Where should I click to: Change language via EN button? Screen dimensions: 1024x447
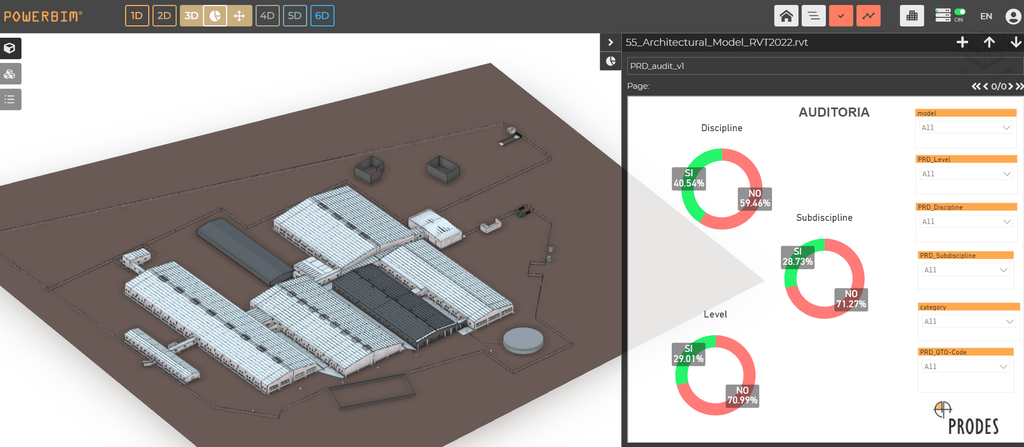(x=986, y=16)
